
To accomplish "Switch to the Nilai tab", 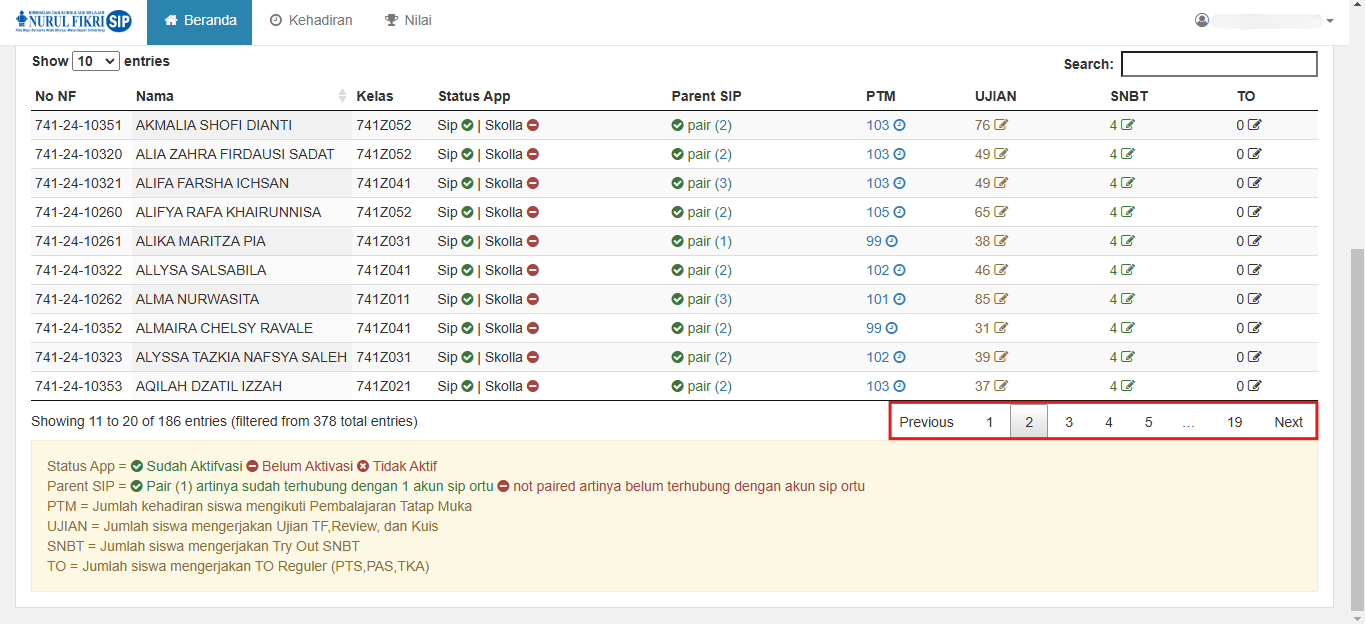I will 408,21.
